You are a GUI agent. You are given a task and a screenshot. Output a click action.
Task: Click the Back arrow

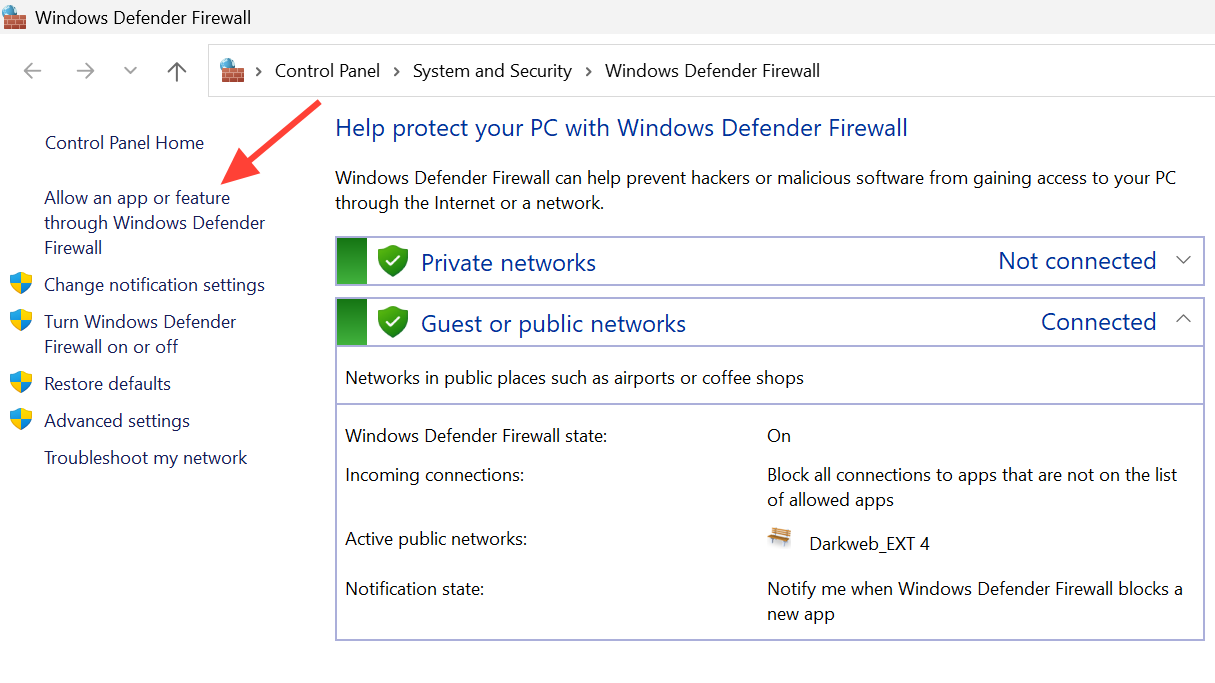(33, 71)
